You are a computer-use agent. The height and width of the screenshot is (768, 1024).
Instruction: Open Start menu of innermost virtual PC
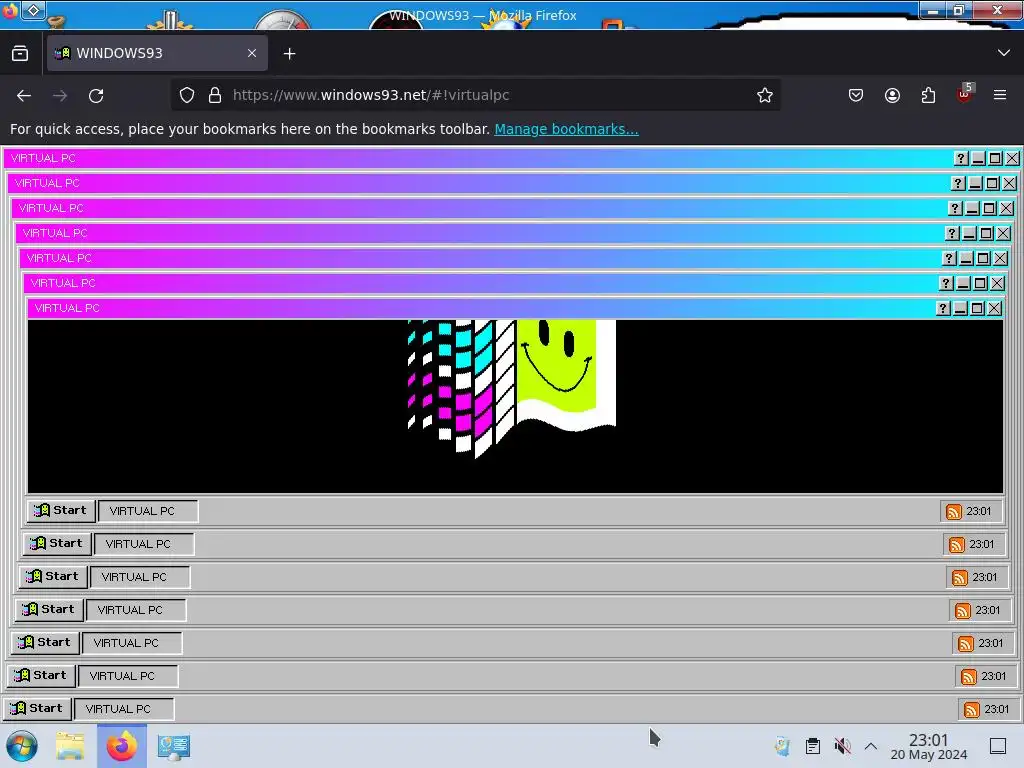pos(61,511)
